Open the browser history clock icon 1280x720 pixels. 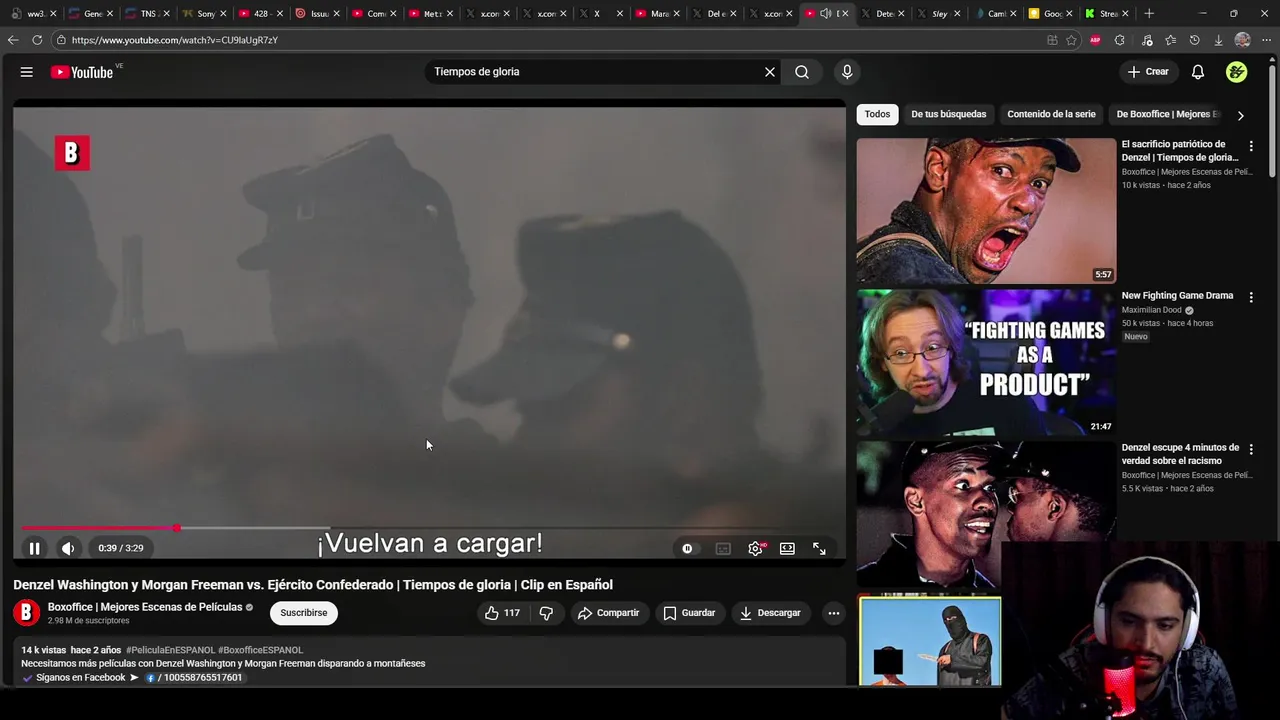[x=1194, y=40]
